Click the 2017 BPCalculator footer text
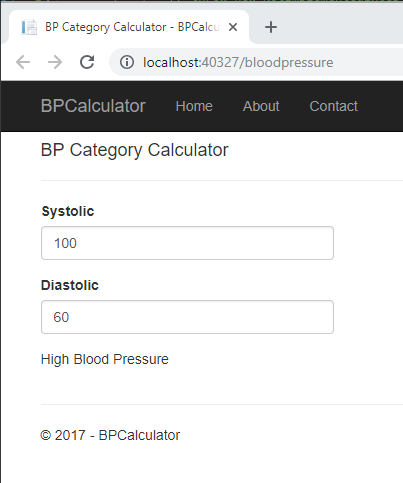403x483 pixels. [110, 435]
